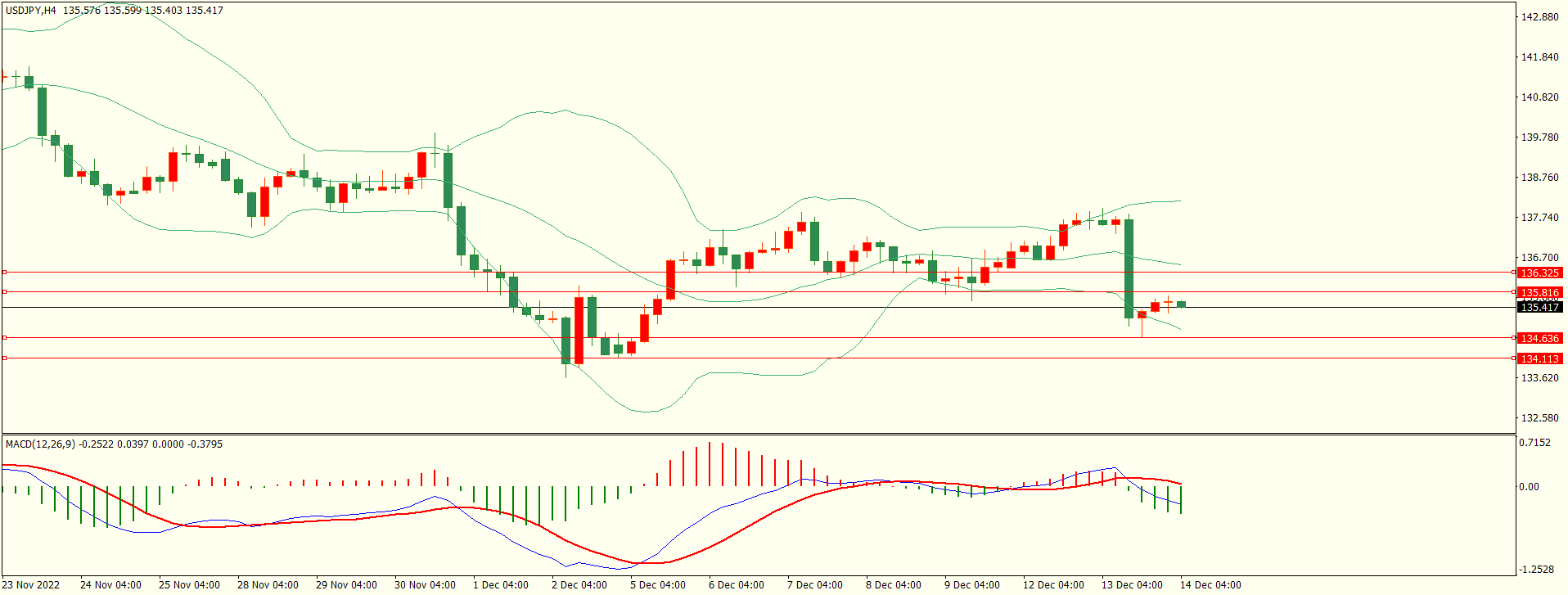Image resolution: width=1568 pixels, height=595 pixels.
Task: Click the 6 Dec 04:00 time label
Action: pos(737,585)
